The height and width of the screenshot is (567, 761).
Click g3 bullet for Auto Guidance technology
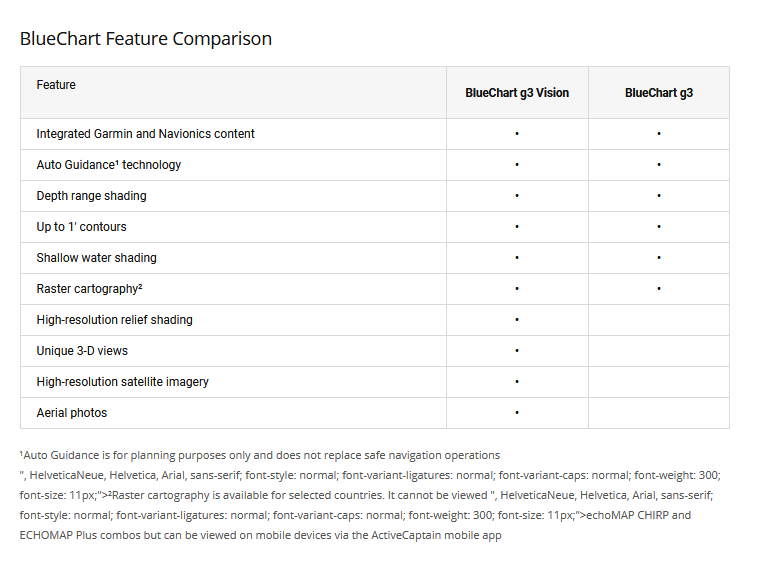[659, 165]
